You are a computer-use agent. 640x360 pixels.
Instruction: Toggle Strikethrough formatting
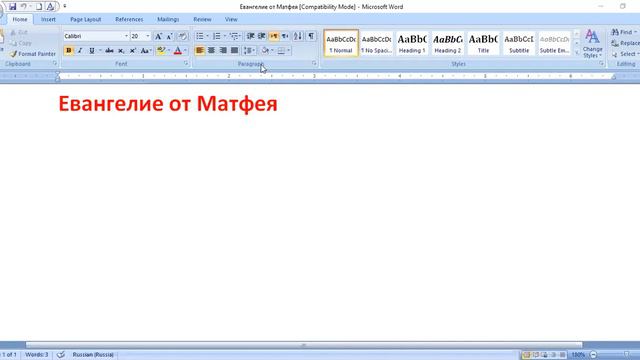point(109,51)
